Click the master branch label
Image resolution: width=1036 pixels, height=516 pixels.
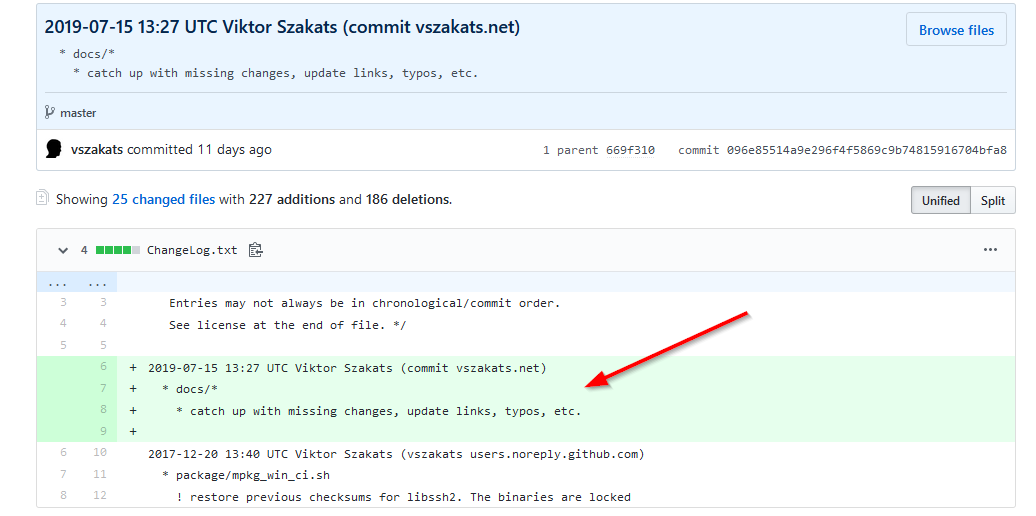tap(78, 113)
